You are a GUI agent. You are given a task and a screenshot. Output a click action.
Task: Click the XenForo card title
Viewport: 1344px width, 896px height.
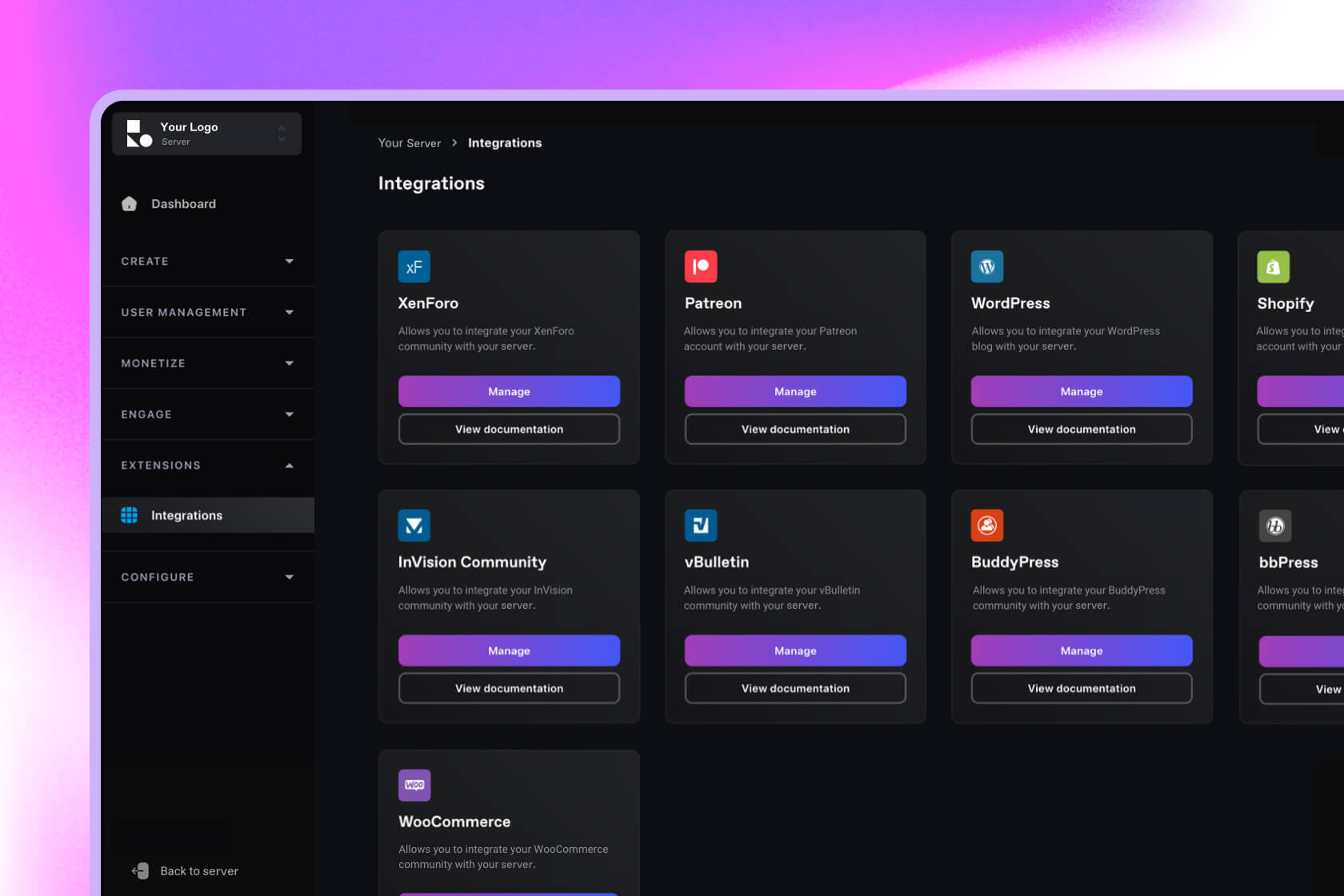pos(428,303)
